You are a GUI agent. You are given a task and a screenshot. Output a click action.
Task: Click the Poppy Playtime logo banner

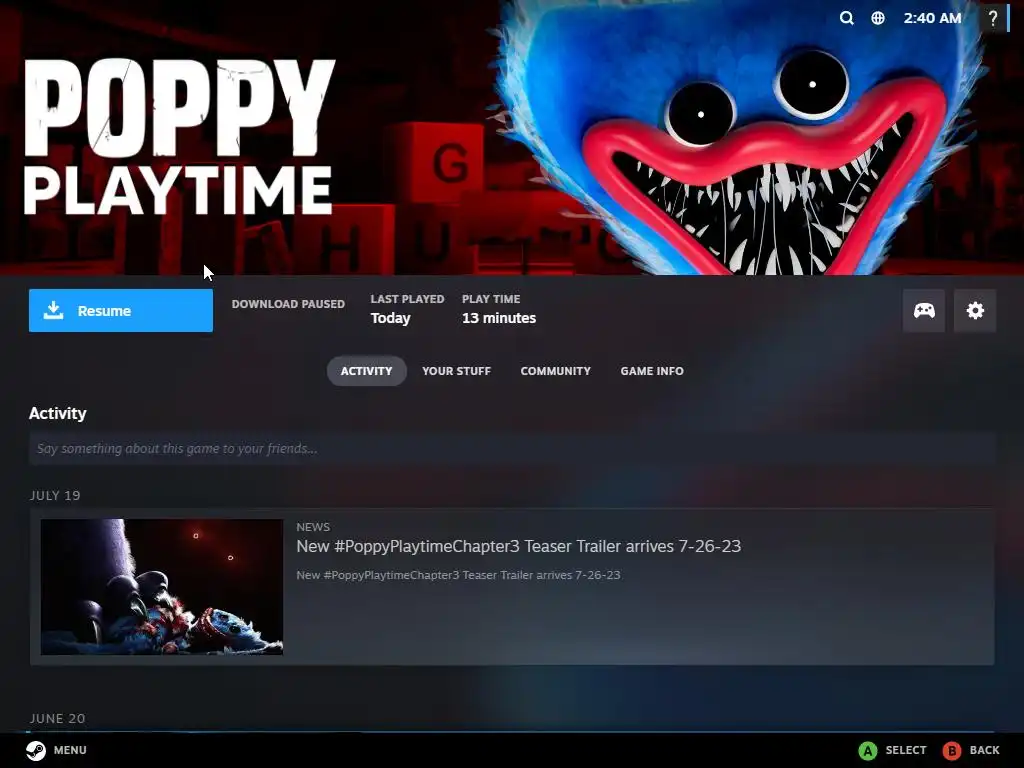click(x=179, y=137)
